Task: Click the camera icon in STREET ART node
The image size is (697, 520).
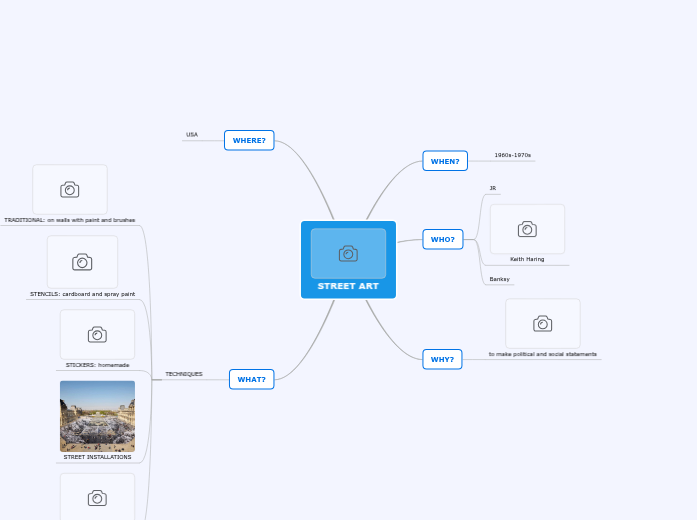Action: tap(348, 253)
